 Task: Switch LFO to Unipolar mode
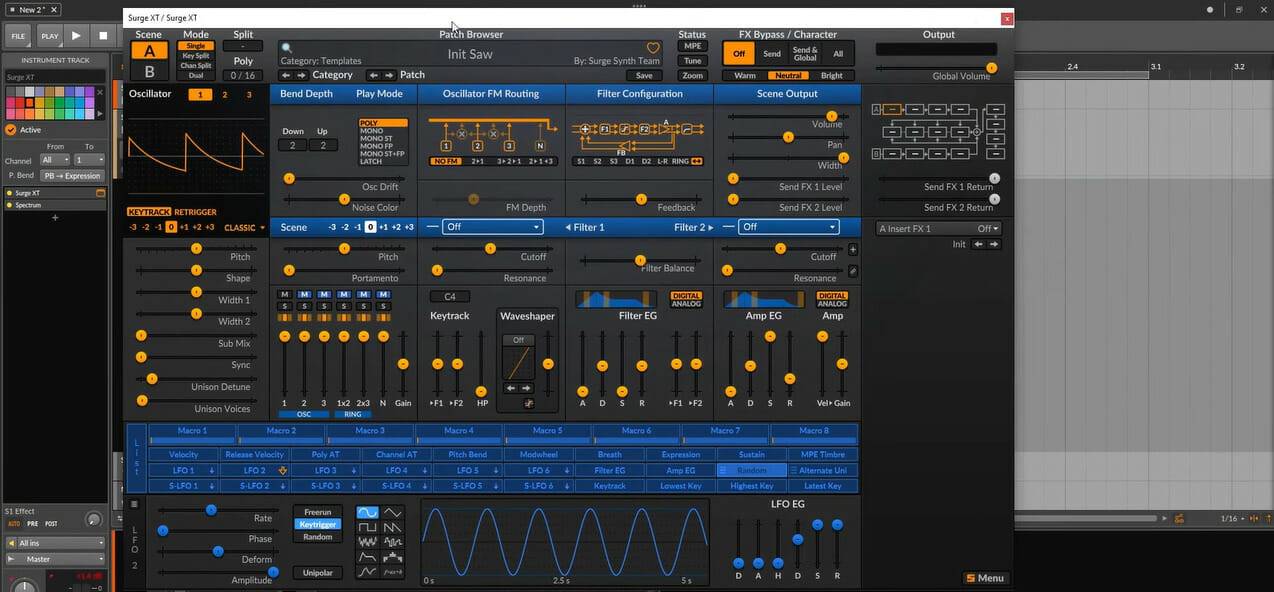coord(317,573)
